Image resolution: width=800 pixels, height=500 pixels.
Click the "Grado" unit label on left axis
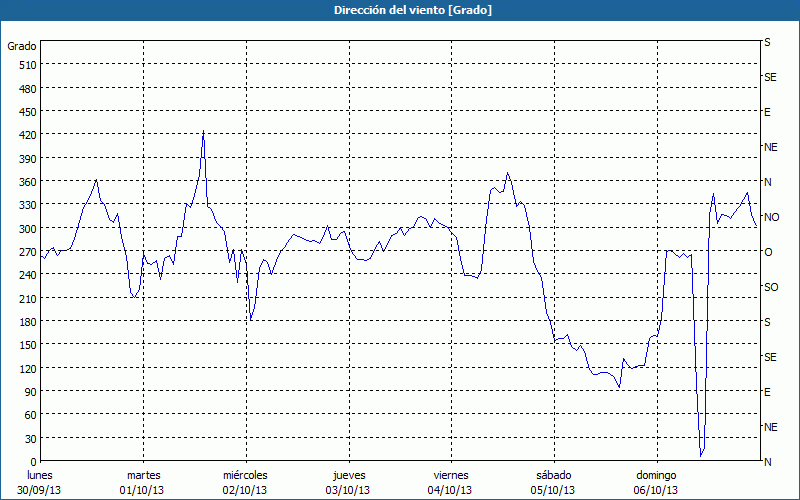tap(22, 46)
